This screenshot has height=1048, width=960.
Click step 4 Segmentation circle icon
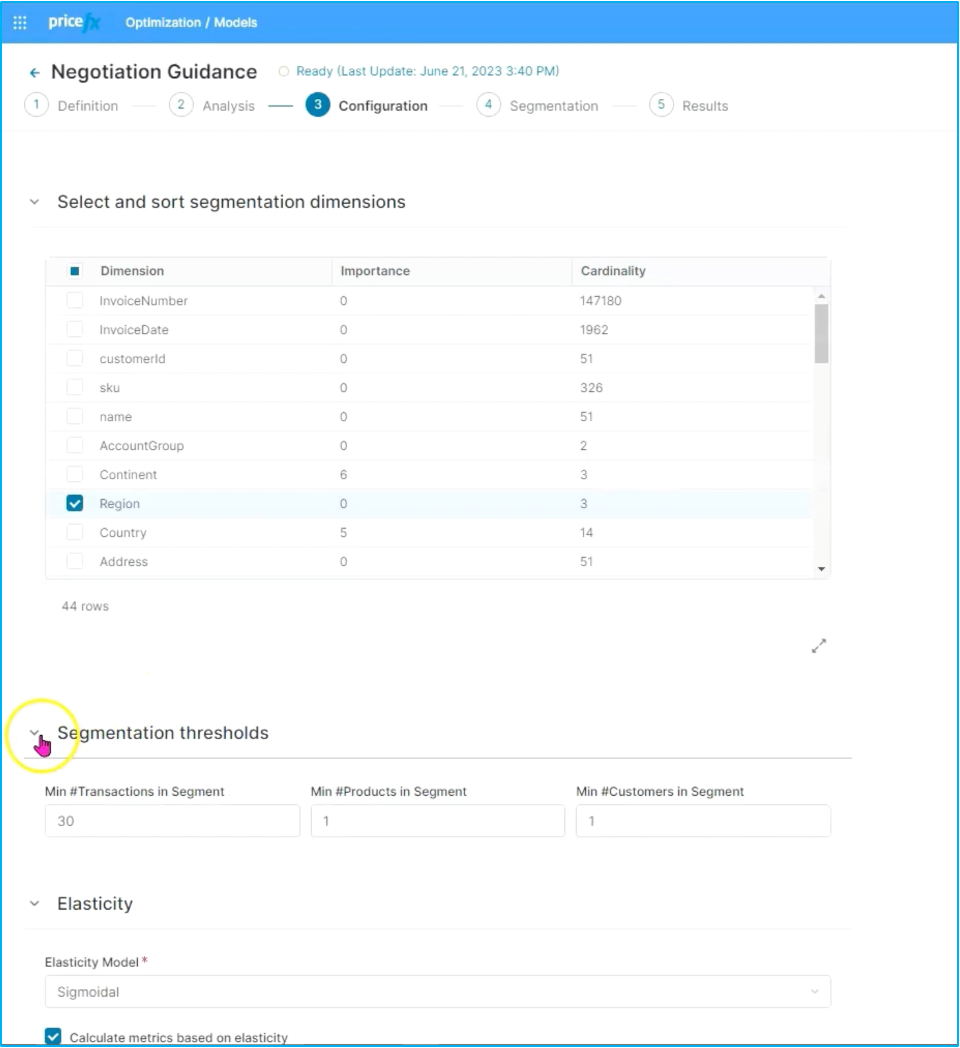pyautogui.click(x=488, y=105)
